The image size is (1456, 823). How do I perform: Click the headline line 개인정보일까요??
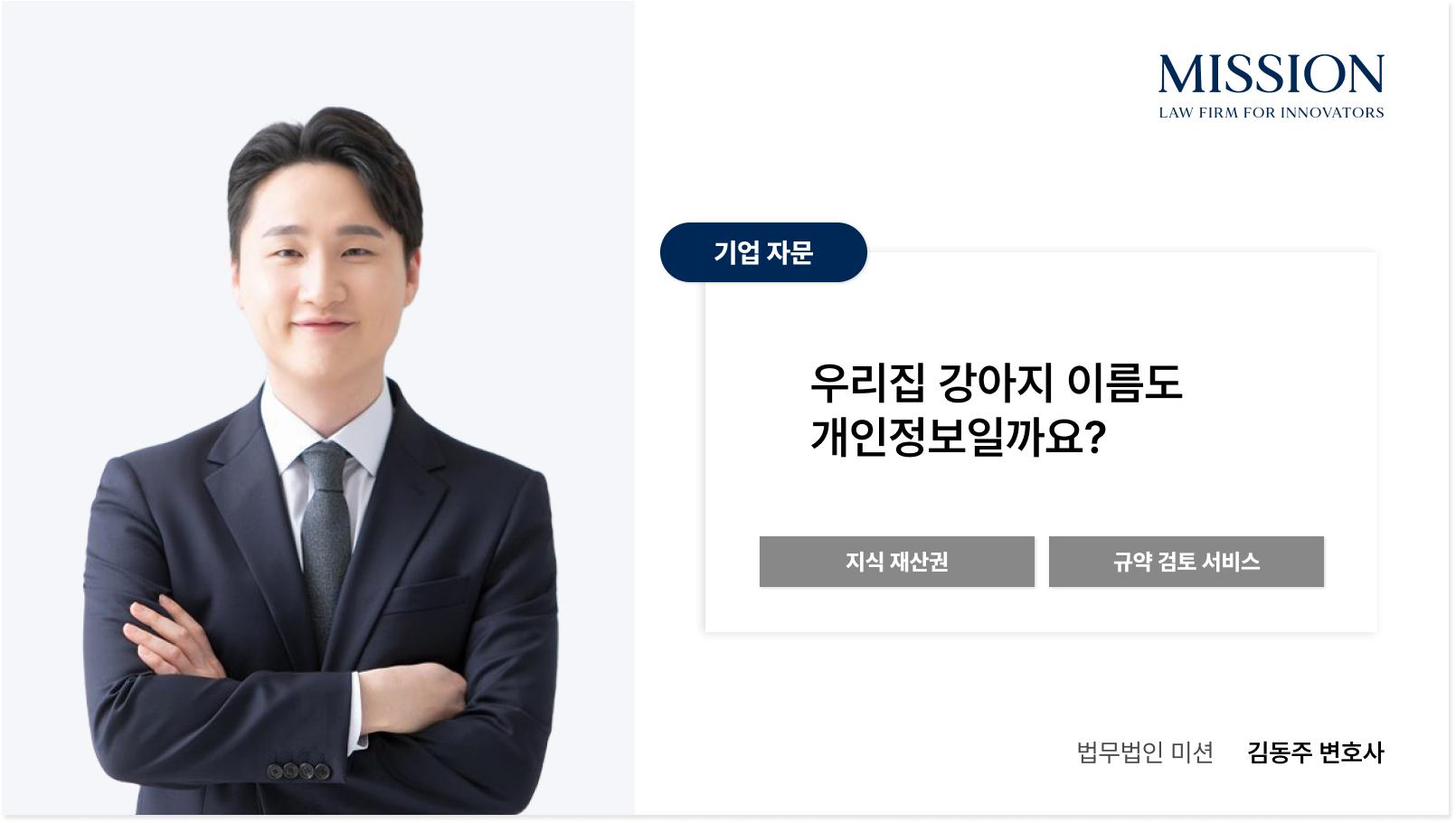958,437
